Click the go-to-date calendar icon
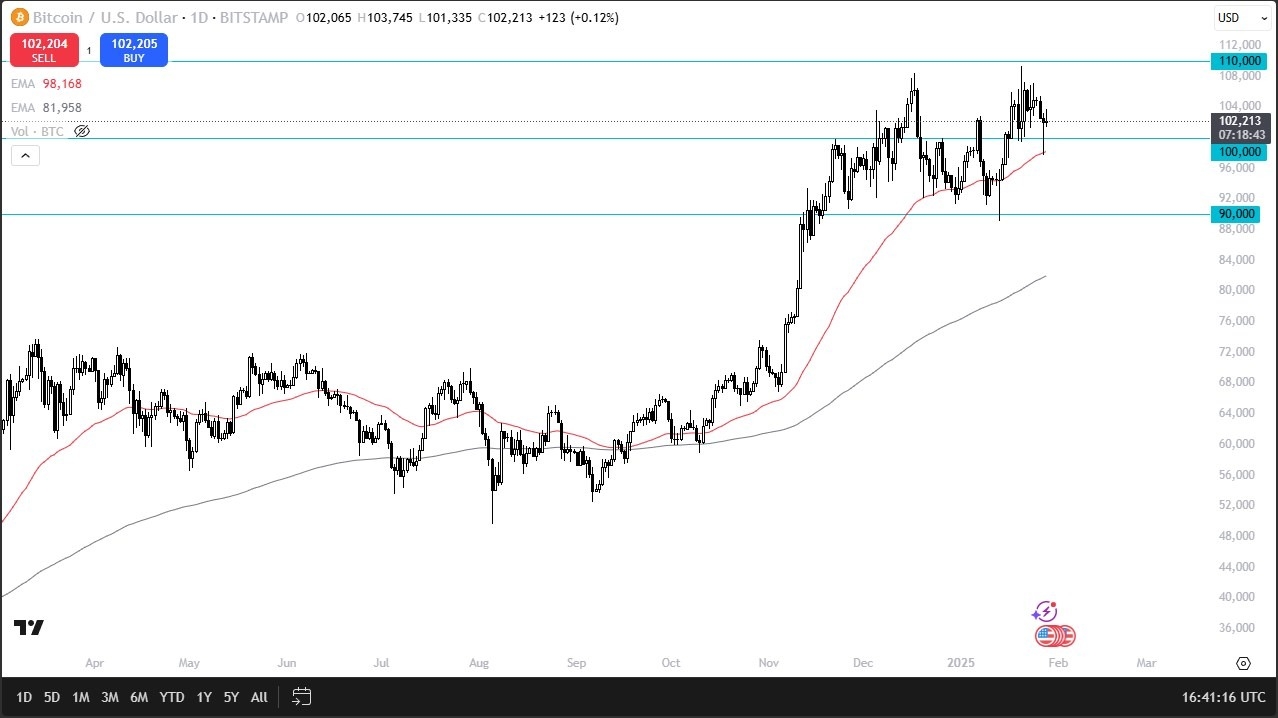The image size is (1278, 718). (301, 697)
